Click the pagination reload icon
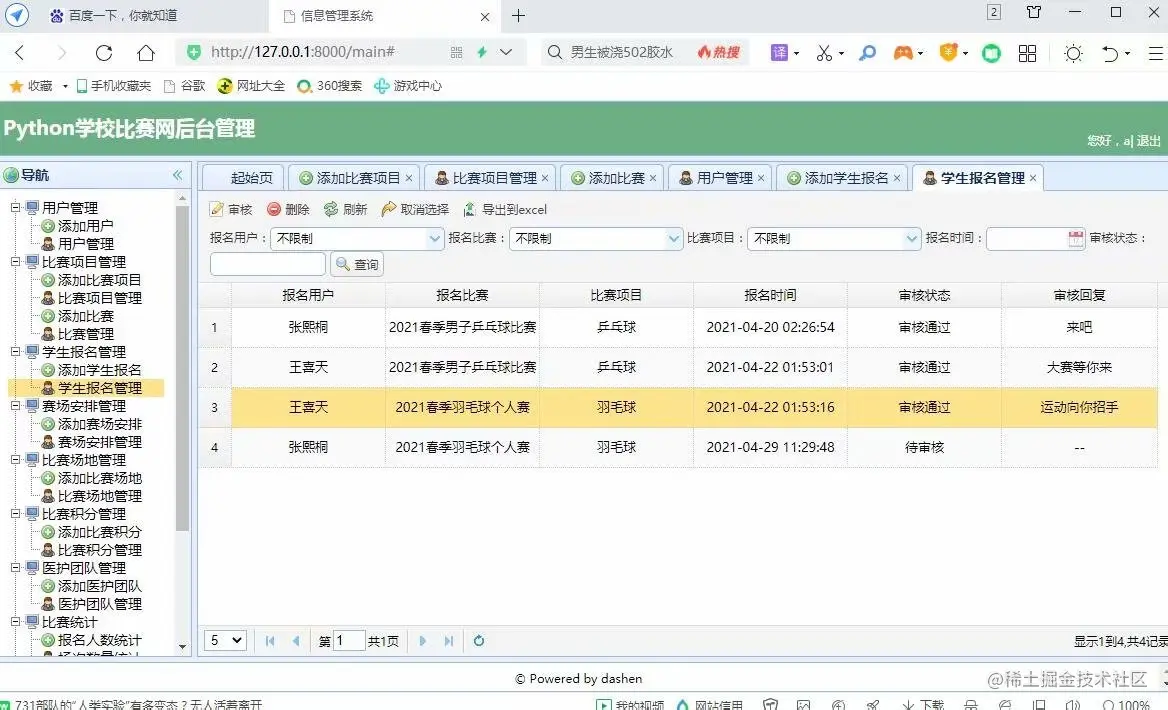Image resolution: width=1168 pixels, height=710 pixels. pos(479,641)
